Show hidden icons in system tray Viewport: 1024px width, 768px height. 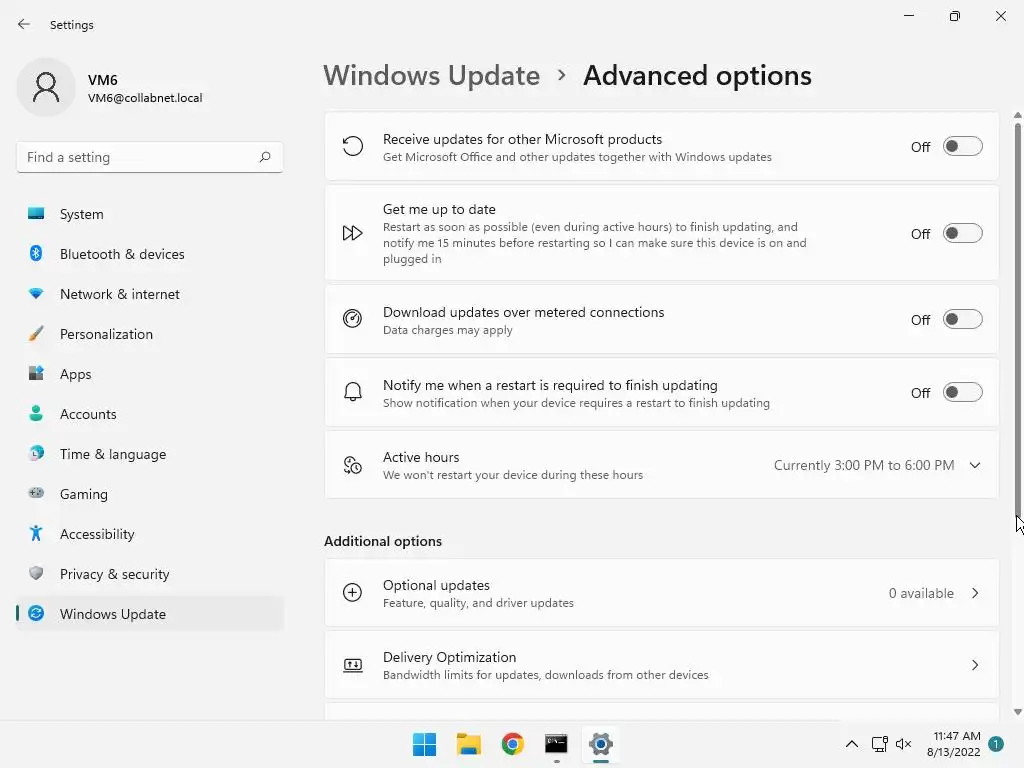[x=852, y=744]
